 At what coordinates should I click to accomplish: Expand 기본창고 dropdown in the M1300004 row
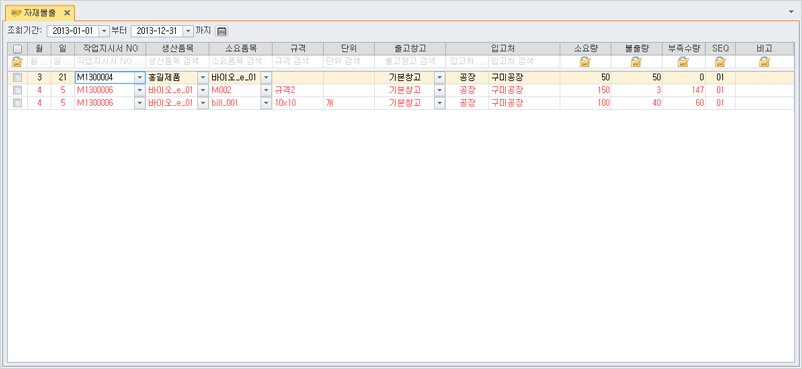pyautogui.click(x=439, y=77)
